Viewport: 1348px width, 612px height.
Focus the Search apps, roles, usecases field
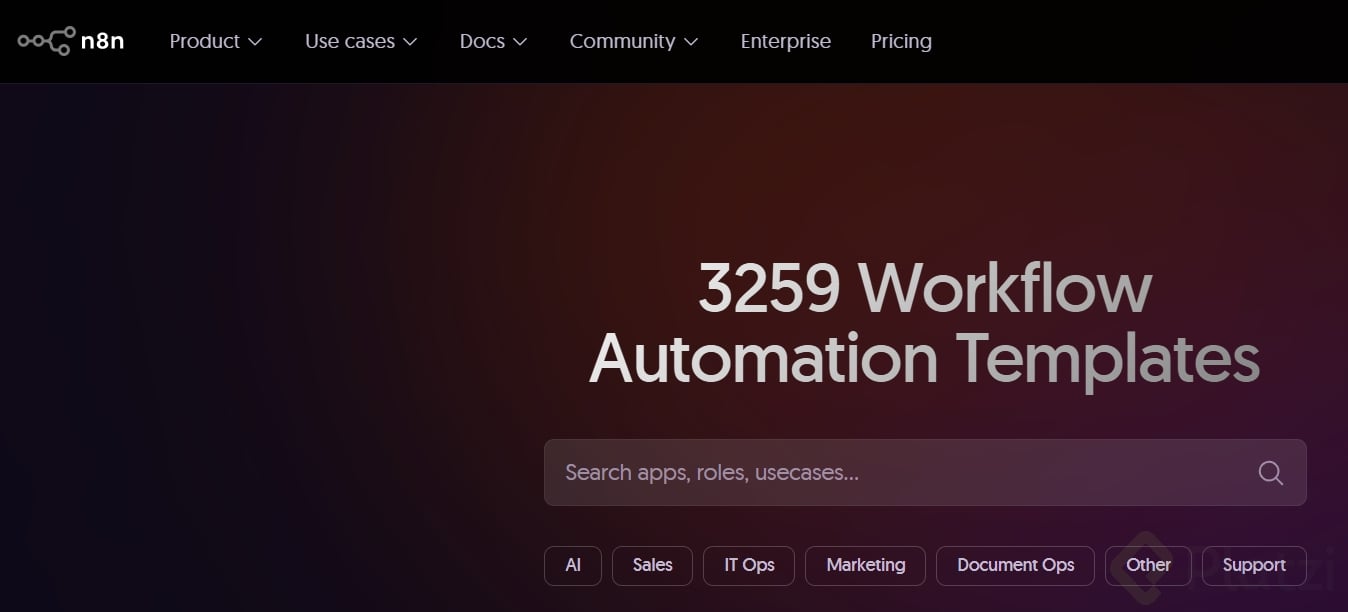(925, 472)
